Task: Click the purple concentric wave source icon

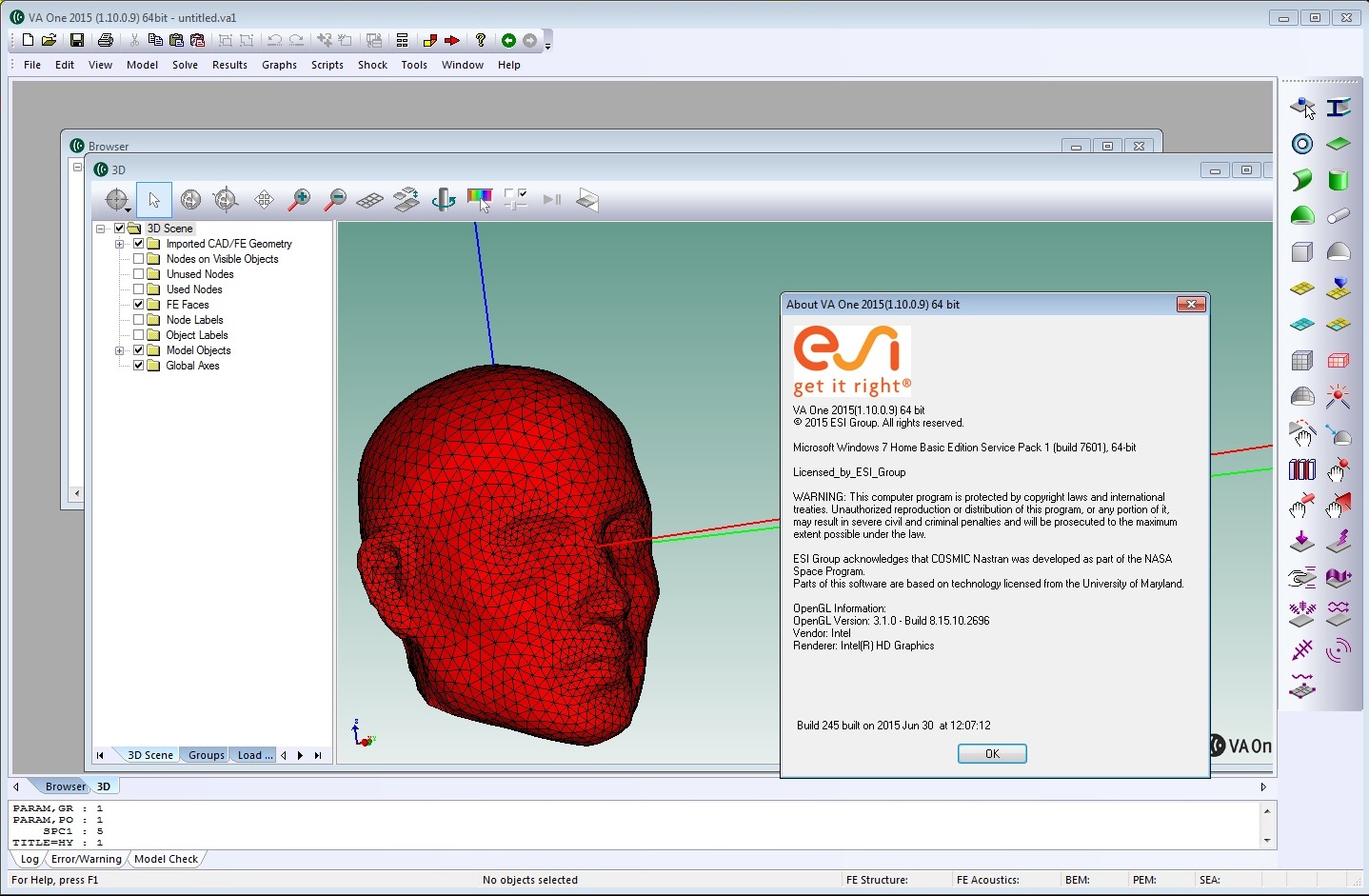Action: 1339,649
